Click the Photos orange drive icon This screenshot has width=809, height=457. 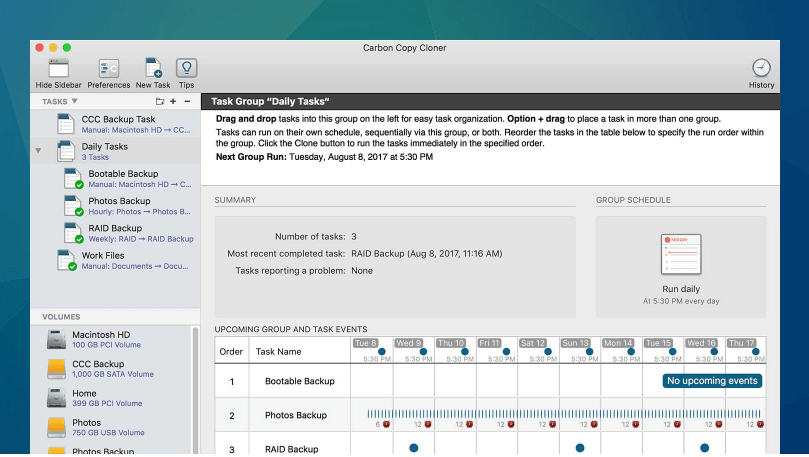point(56,427)
